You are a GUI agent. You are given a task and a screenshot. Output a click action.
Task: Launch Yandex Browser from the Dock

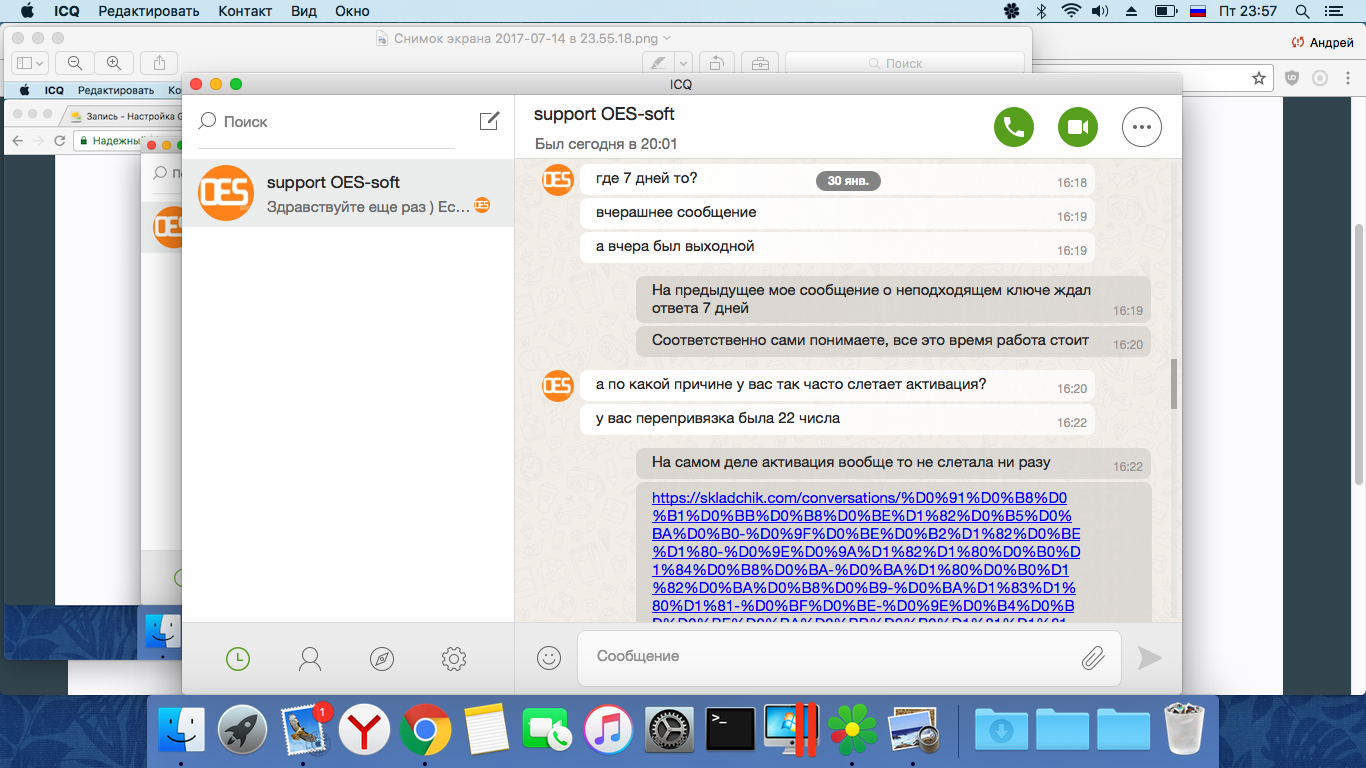coord(364,731)
